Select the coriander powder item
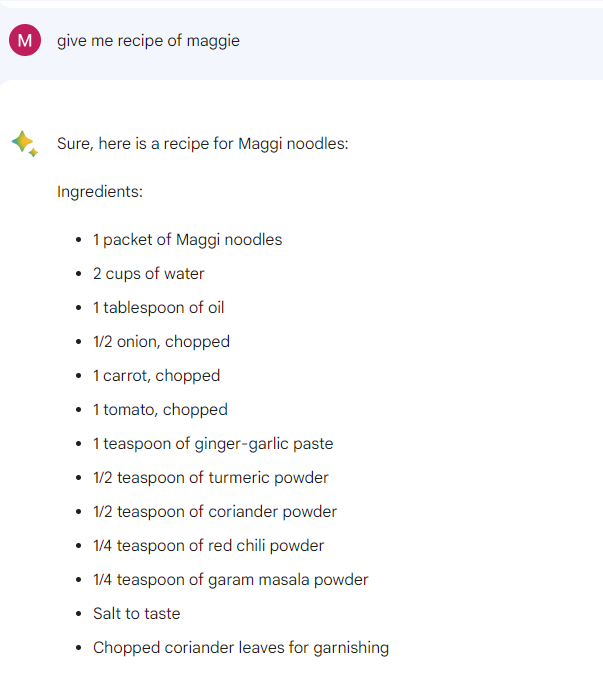Viewport: 603px width, 685px height. (215, 512)
